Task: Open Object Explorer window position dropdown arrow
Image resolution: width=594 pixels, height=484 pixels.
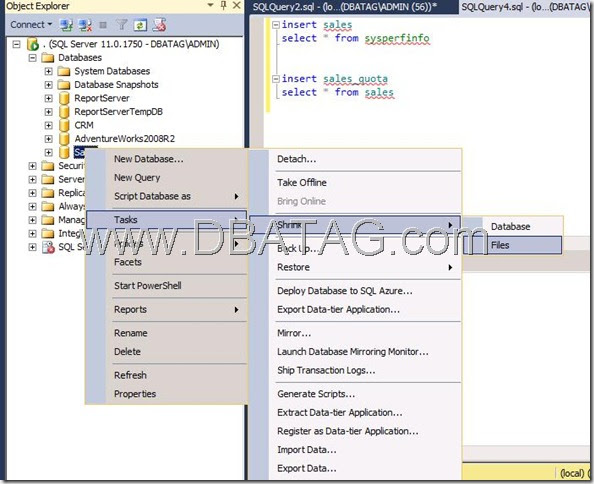Action: pyautogui.click(x=211, y=5)
